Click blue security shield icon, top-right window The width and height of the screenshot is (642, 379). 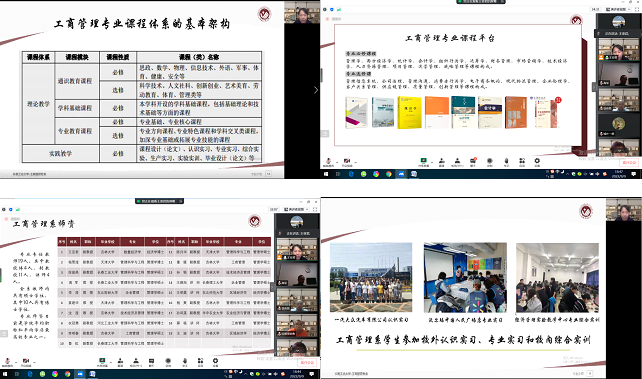[332, 9]
